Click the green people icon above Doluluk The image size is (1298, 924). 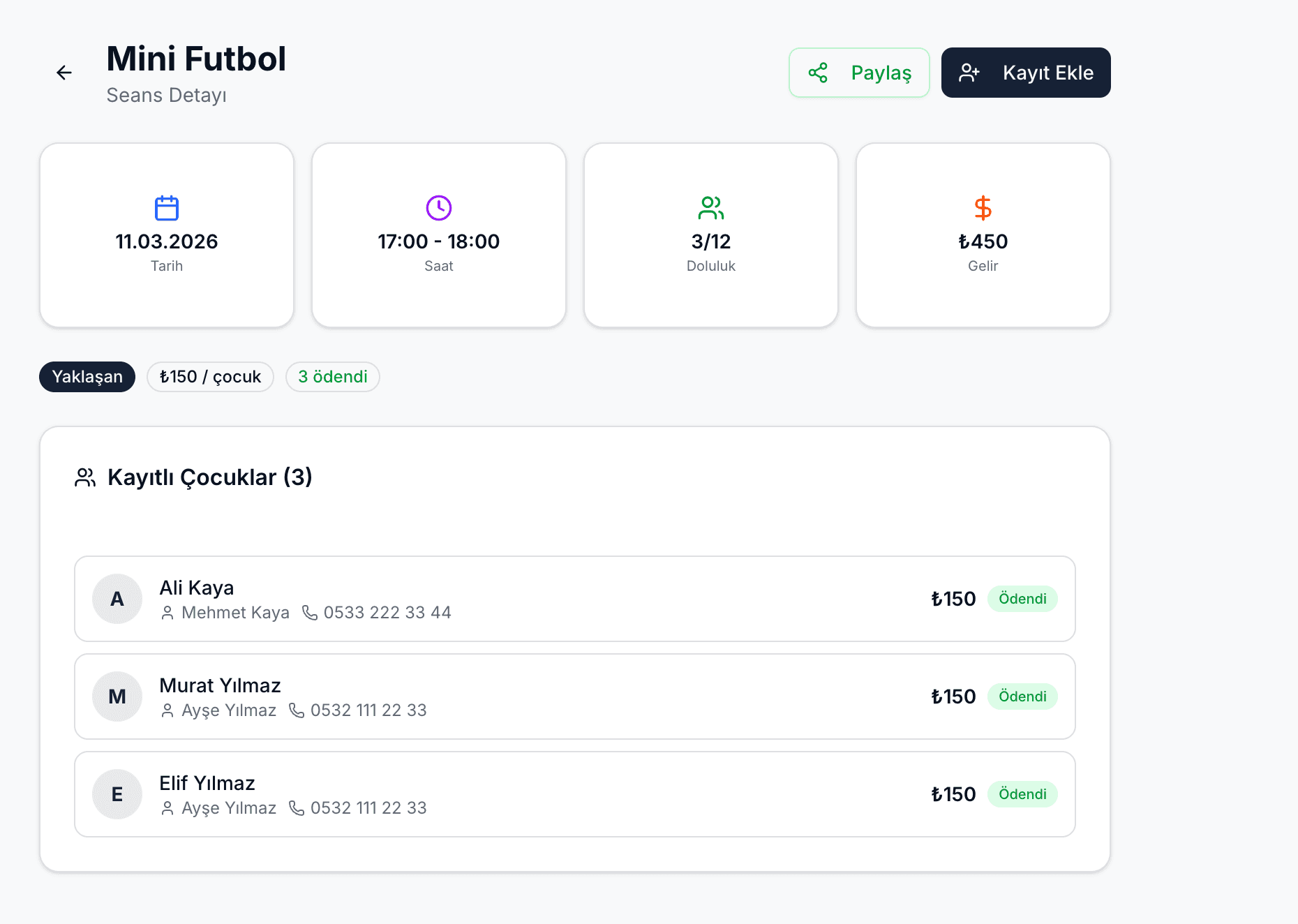[711, 207]
